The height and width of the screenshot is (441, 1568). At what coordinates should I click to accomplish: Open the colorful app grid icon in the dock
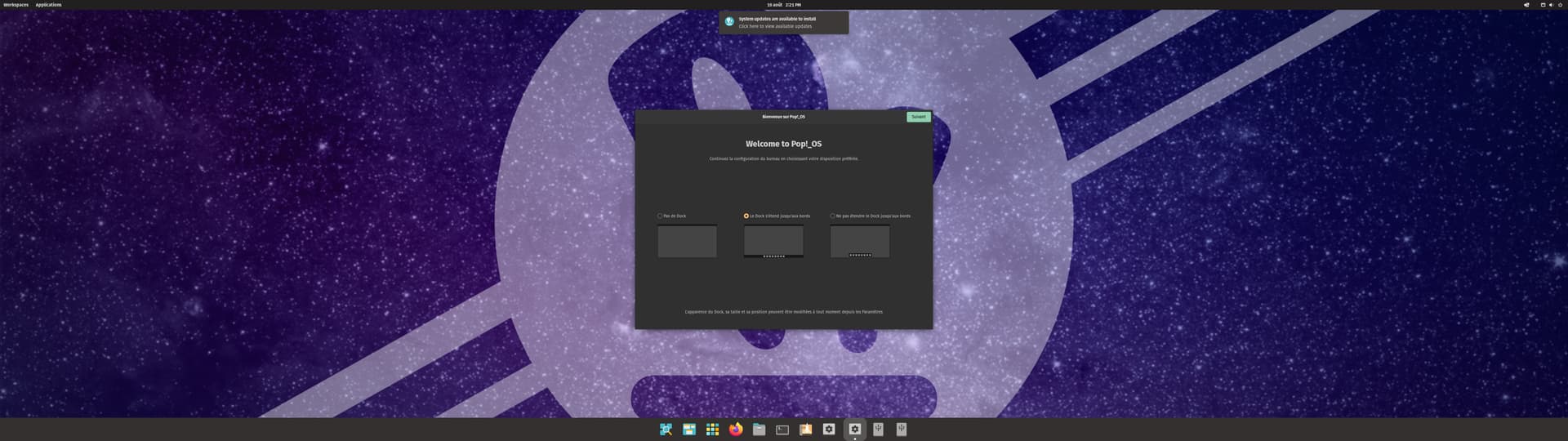point(712,430)
